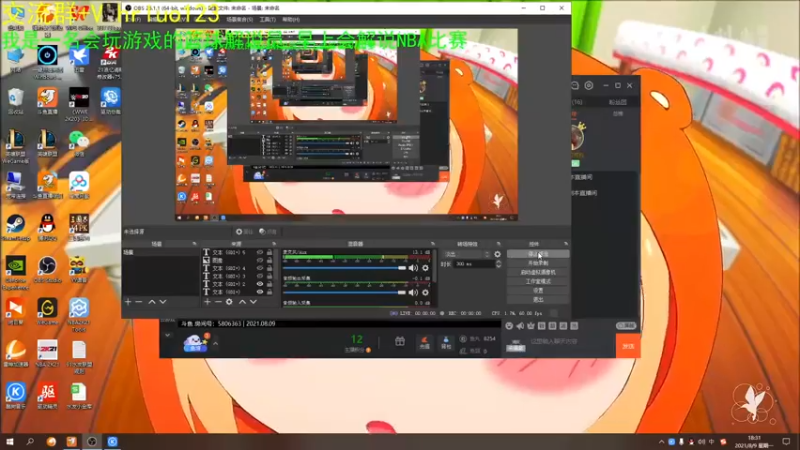Open OBS 设置 settings button
This screenshot has height=450, width=800.
pyautogui.click(x=538, y=291)
